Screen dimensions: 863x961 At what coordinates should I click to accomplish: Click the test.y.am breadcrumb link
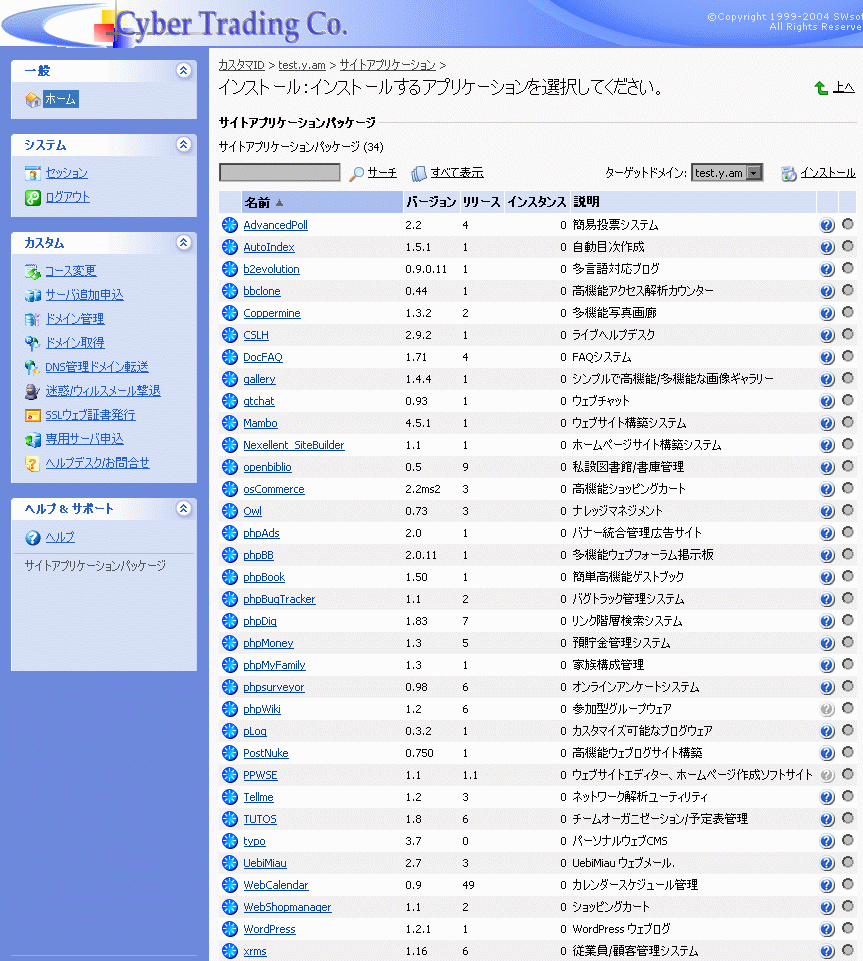(x=302, y=65)
